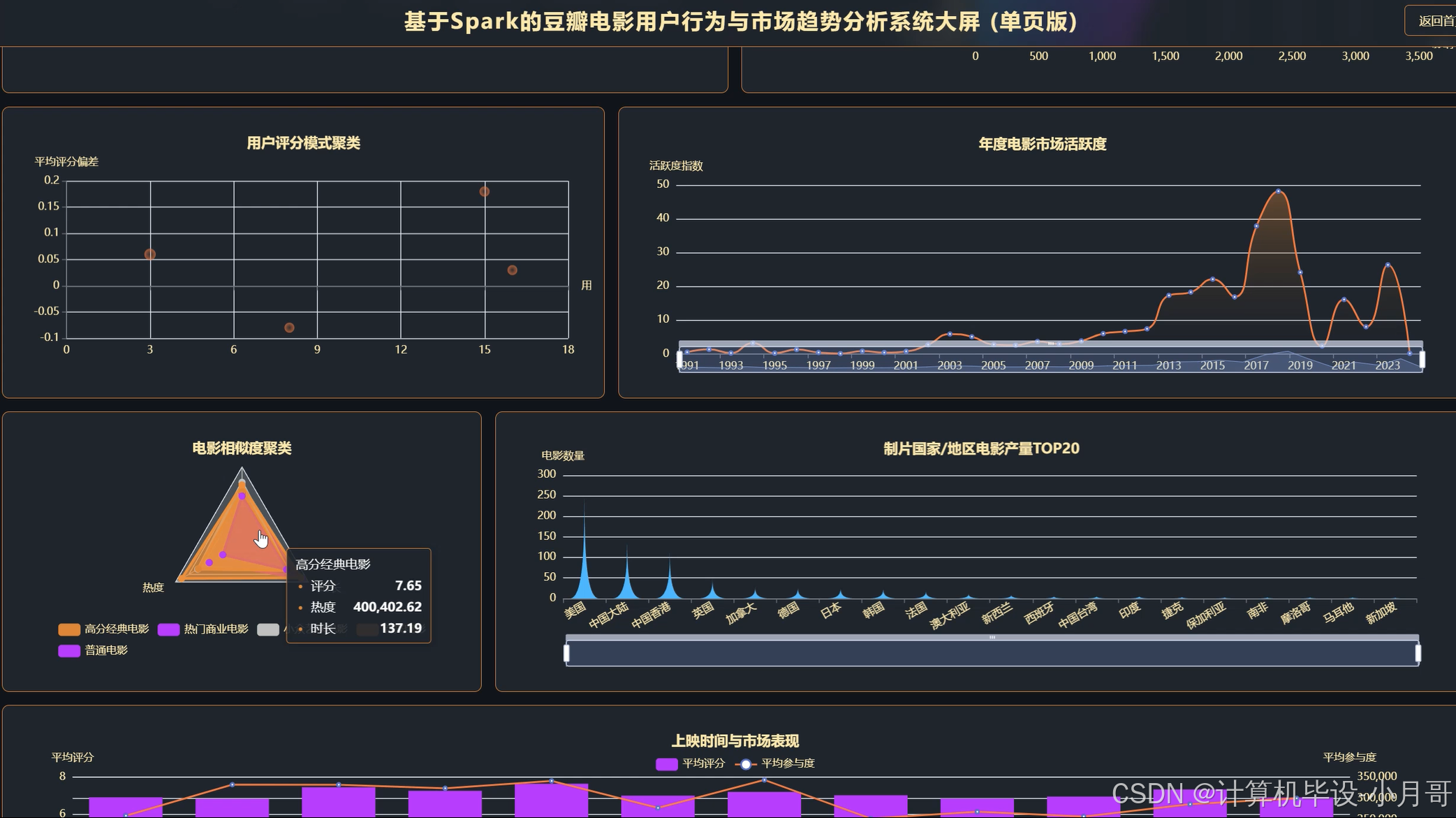
Task: Click the 2023 peak point on activity line
Action: click(1388, 265)
